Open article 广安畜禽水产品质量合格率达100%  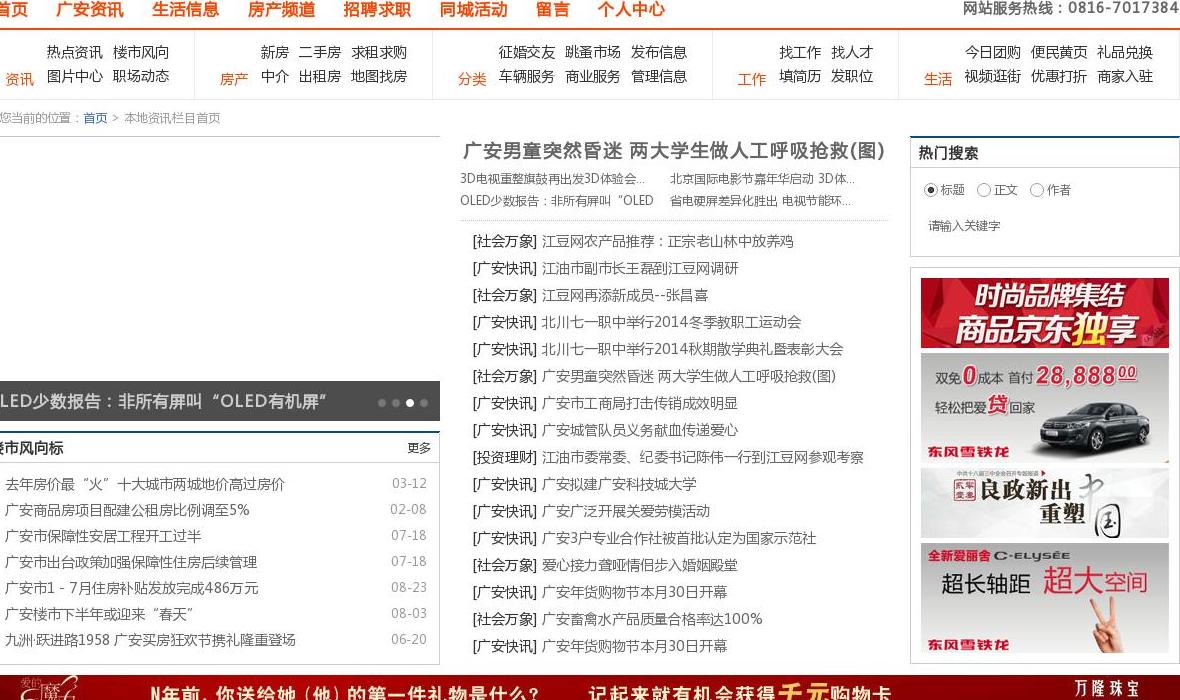(652, 619)
